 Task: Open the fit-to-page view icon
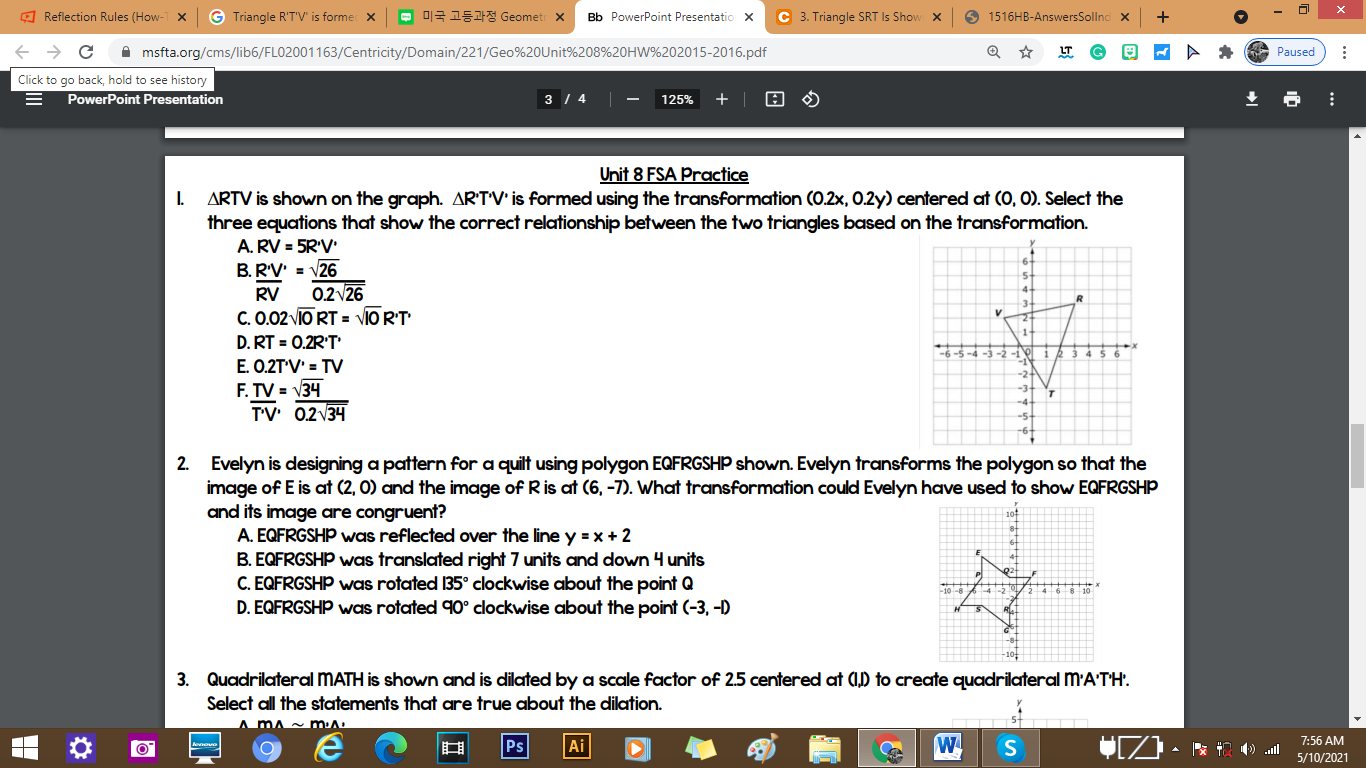pos(774,99)
